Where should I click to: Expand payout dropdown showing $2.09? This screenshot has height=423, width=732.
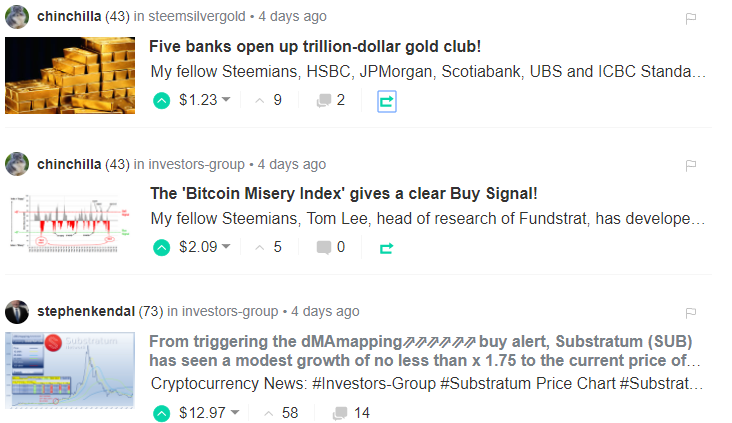coord(225,247)
